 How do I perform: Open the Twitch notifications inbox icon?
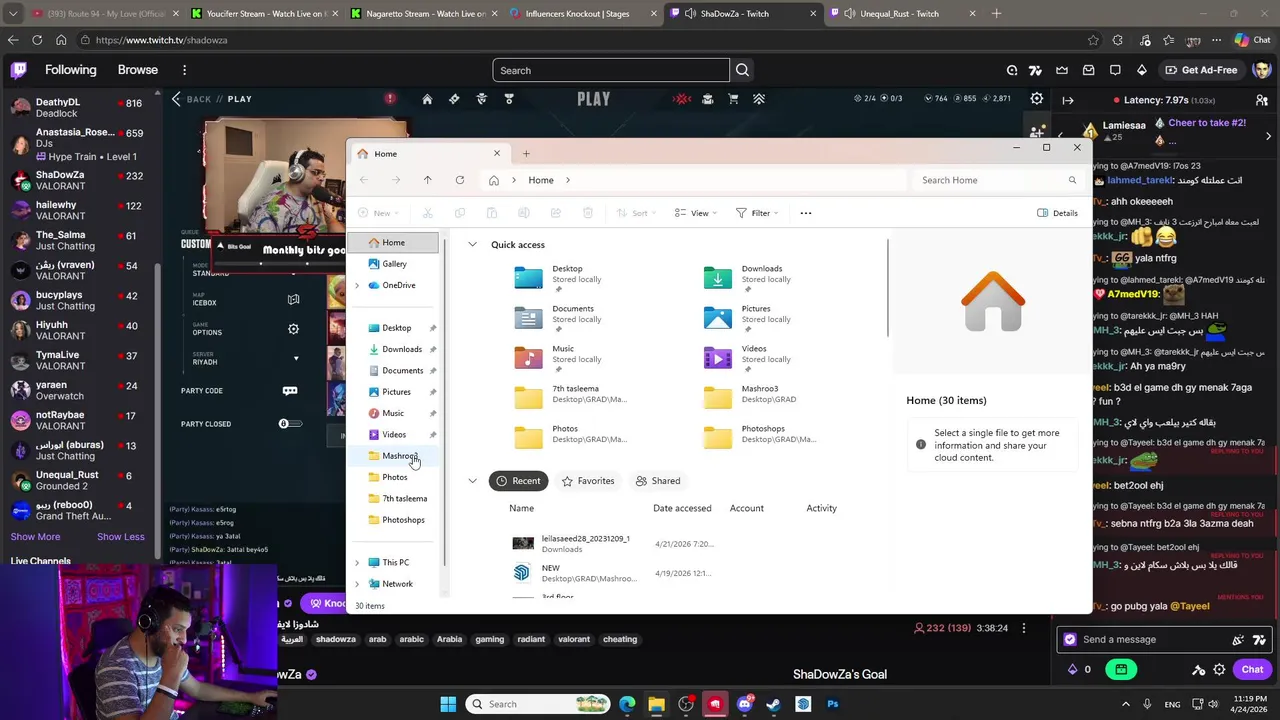click(x=1088, y=70)
